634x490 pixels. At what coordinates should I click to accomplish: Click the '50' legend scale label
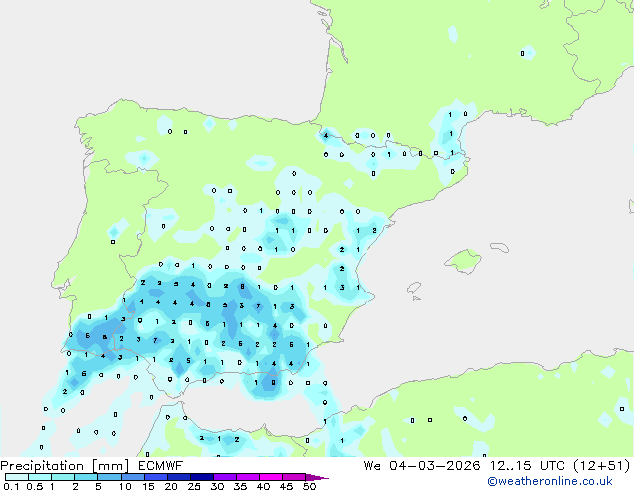click(309, 486)
